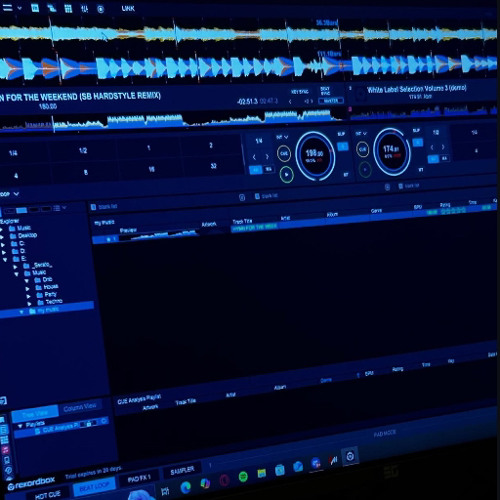Click the top enlarged blue-yellow waveform
Viewport: 500px width, 500px height.
[x=248, y=34]
